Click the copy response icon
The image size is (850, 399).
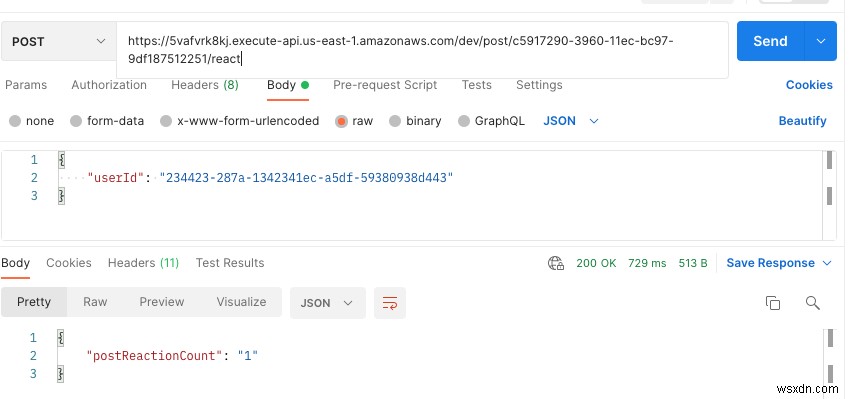(772, 303)
